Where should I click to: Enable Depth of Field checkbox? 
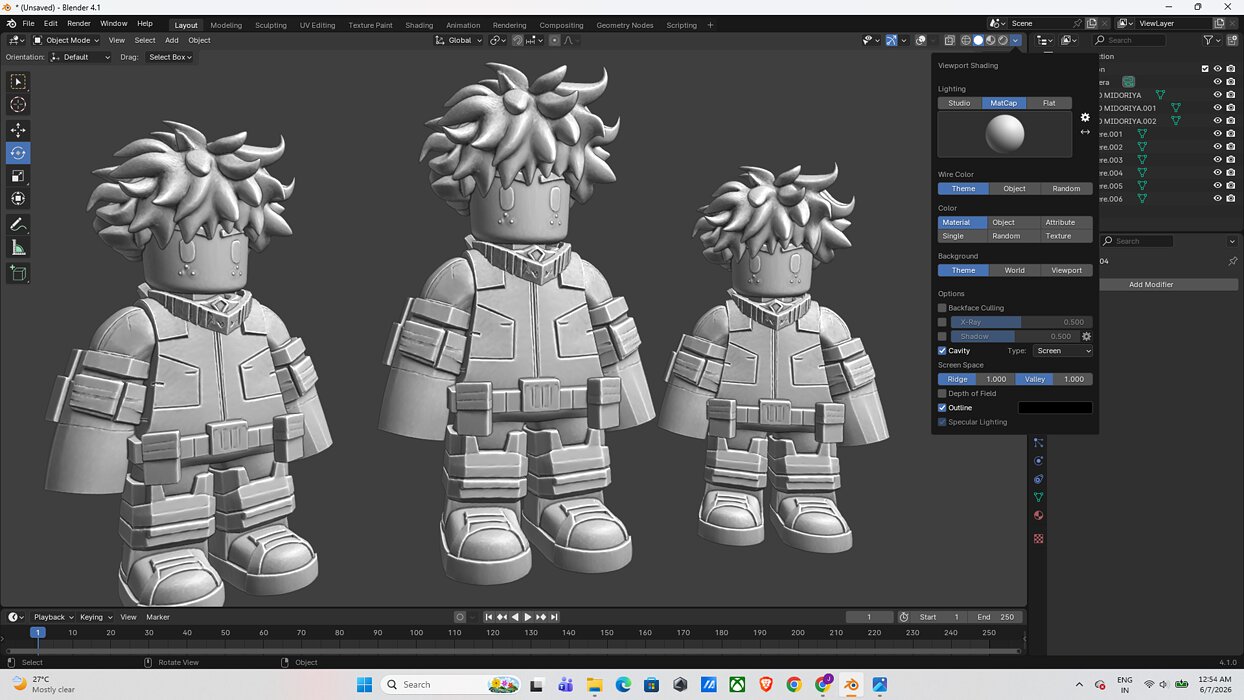pos(942,393)
